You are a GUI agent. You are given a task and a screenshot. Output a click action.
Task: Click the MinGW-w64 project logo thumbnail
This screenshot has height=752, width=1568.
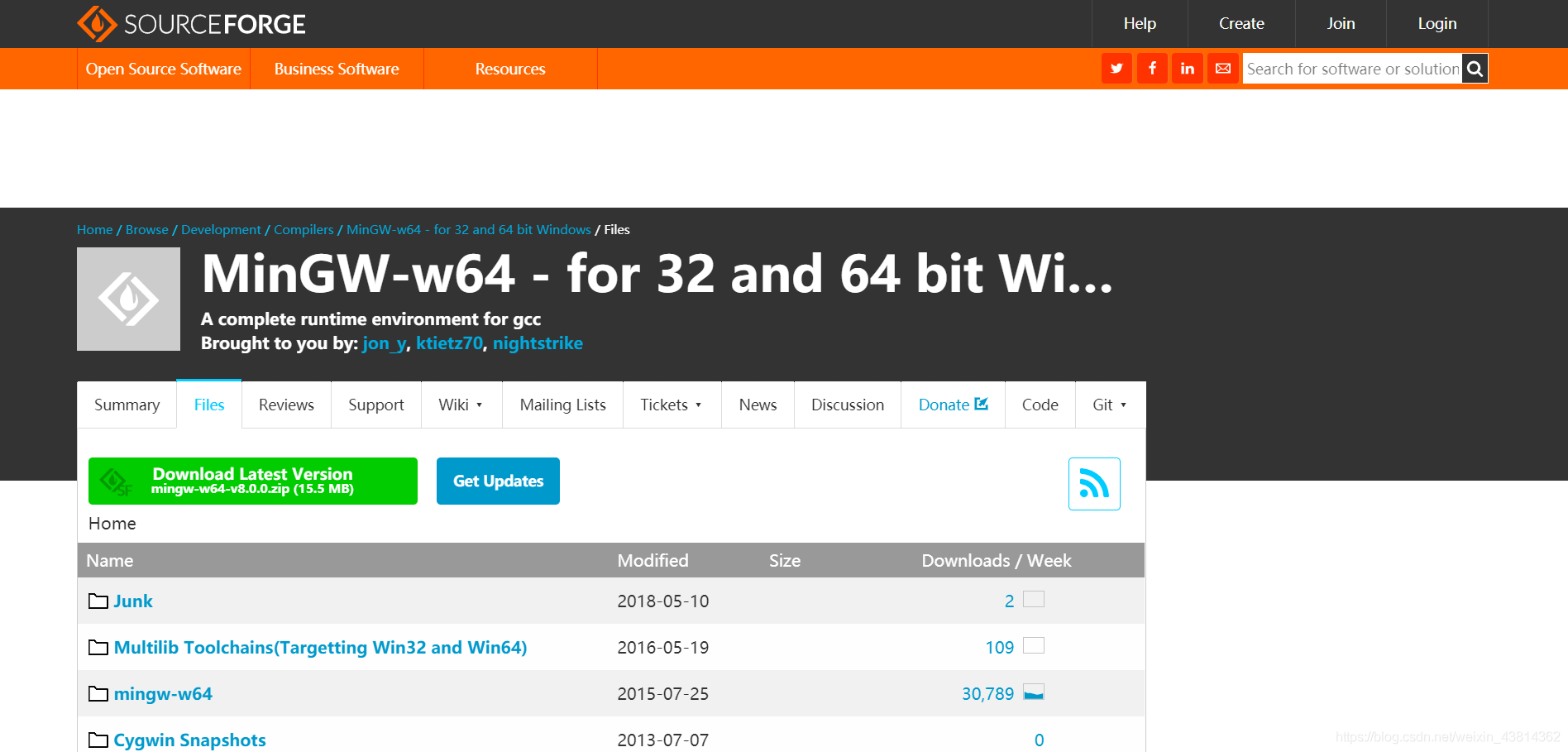point(128,299)
